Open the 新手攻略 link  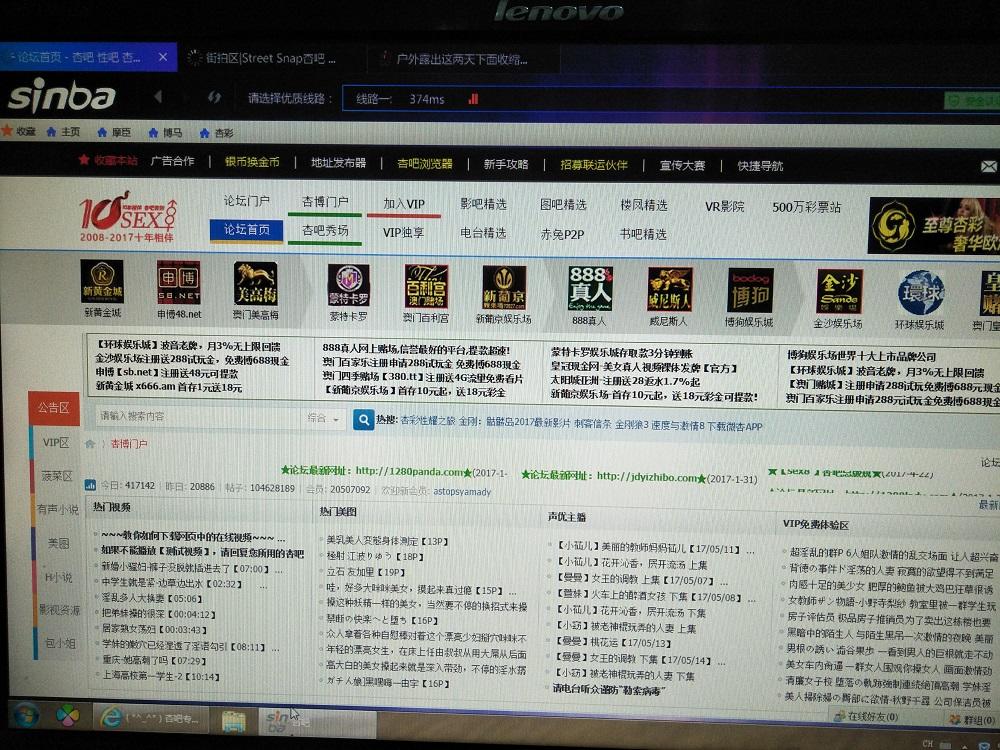[506, 164]
